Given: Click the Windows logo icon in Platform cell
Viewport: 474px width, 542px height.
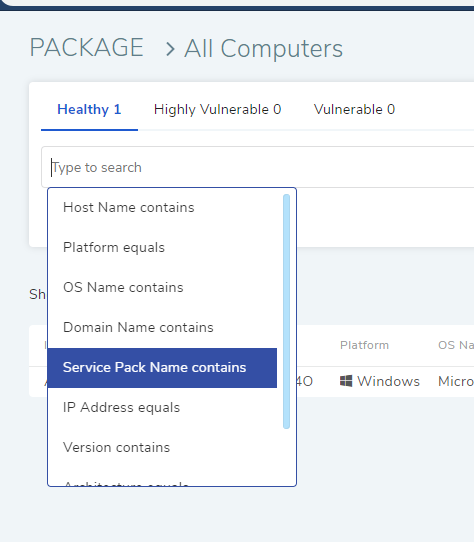Looking at the screenshot, I should click(x=346, y=381).
